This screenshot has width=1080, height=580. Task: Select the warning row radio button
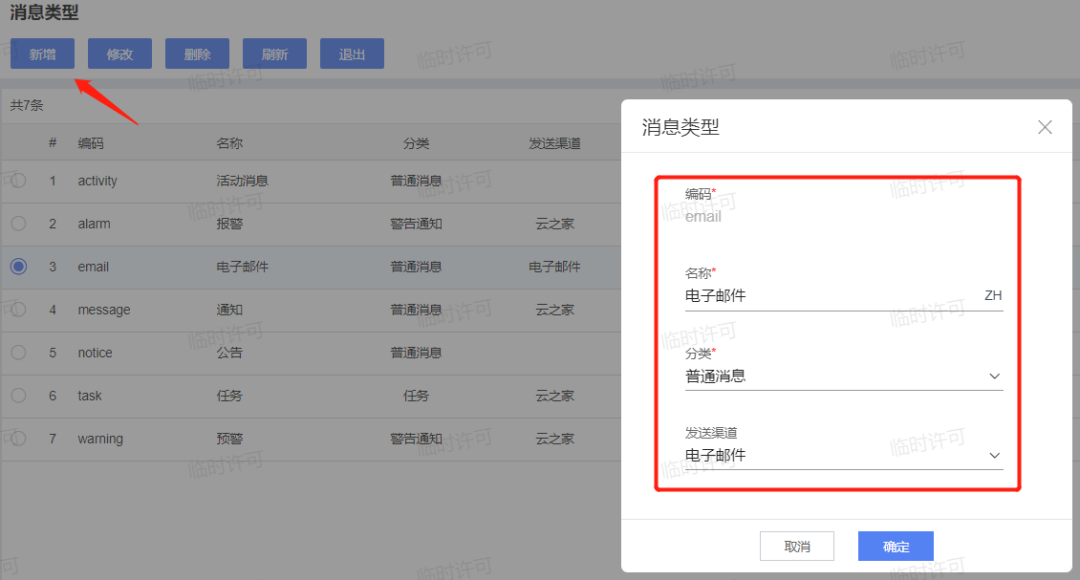[19, 438]
